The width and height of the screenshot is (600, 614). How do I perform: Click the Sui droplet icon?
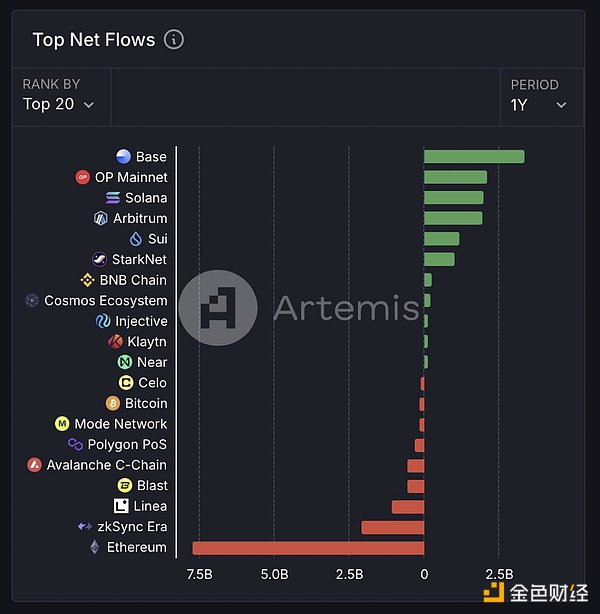136,239
